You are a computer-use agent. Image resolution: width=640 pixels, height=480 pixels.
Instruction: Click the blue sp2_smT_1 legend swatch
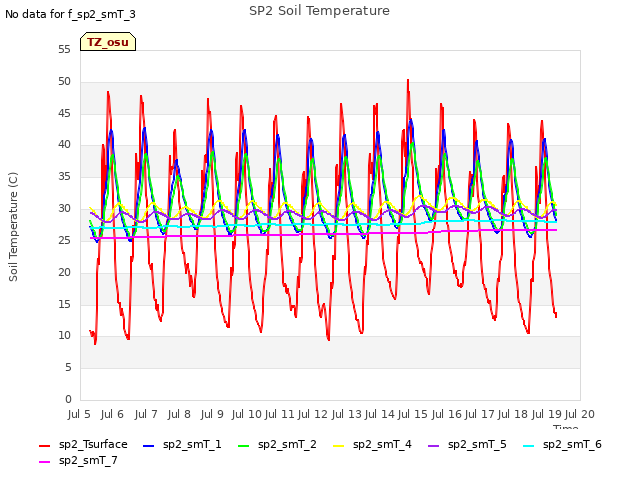(149, 446)
